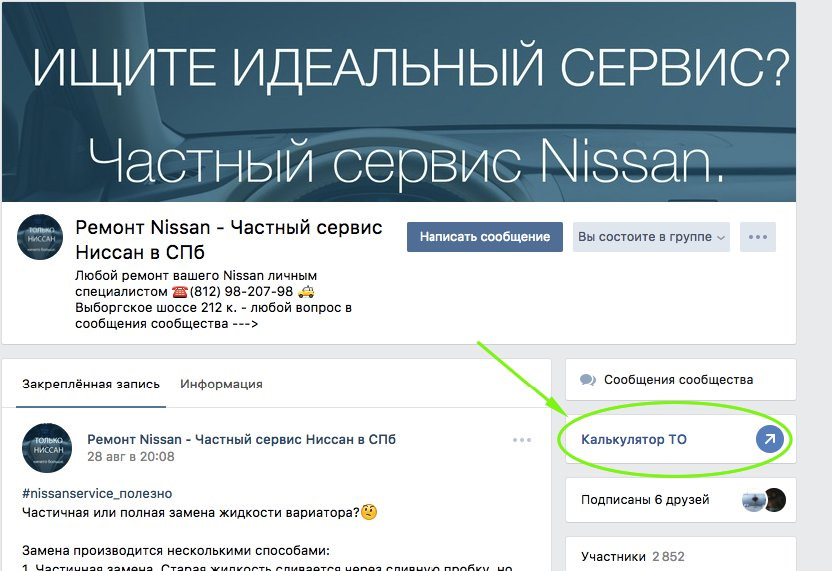Click the post author avatar

coord(47,448)
